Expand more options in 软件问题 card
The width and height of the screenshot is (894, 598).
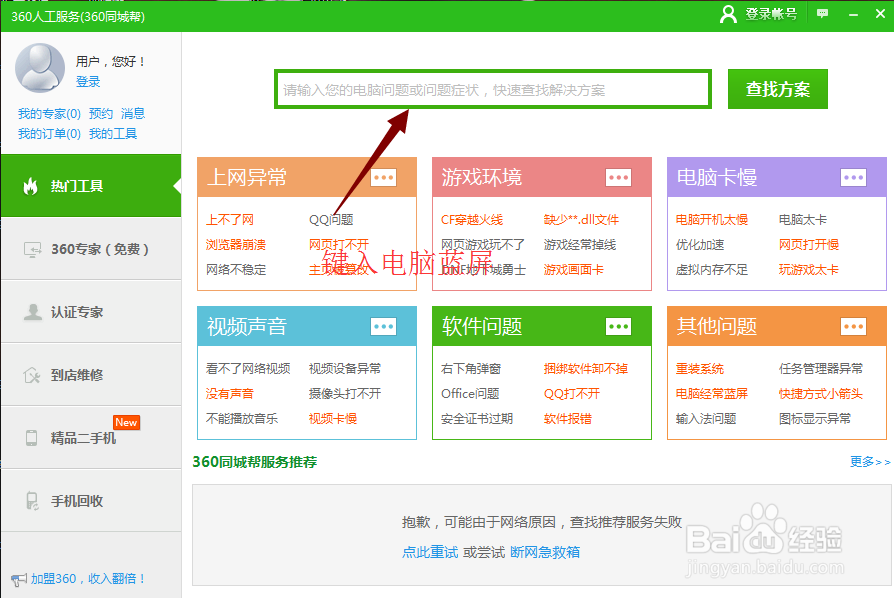click(x=619, y=327)
